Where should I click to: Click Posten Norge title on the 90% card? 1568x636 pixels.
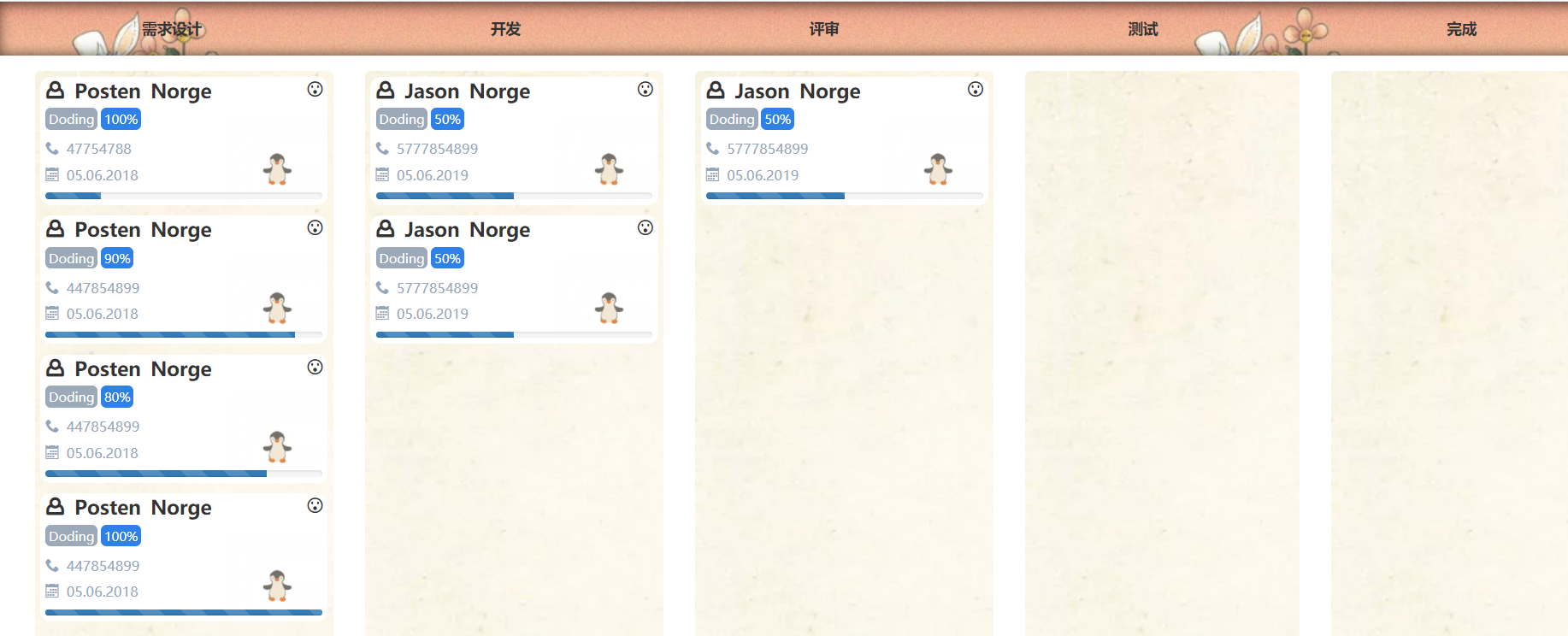tap(143, 230)
